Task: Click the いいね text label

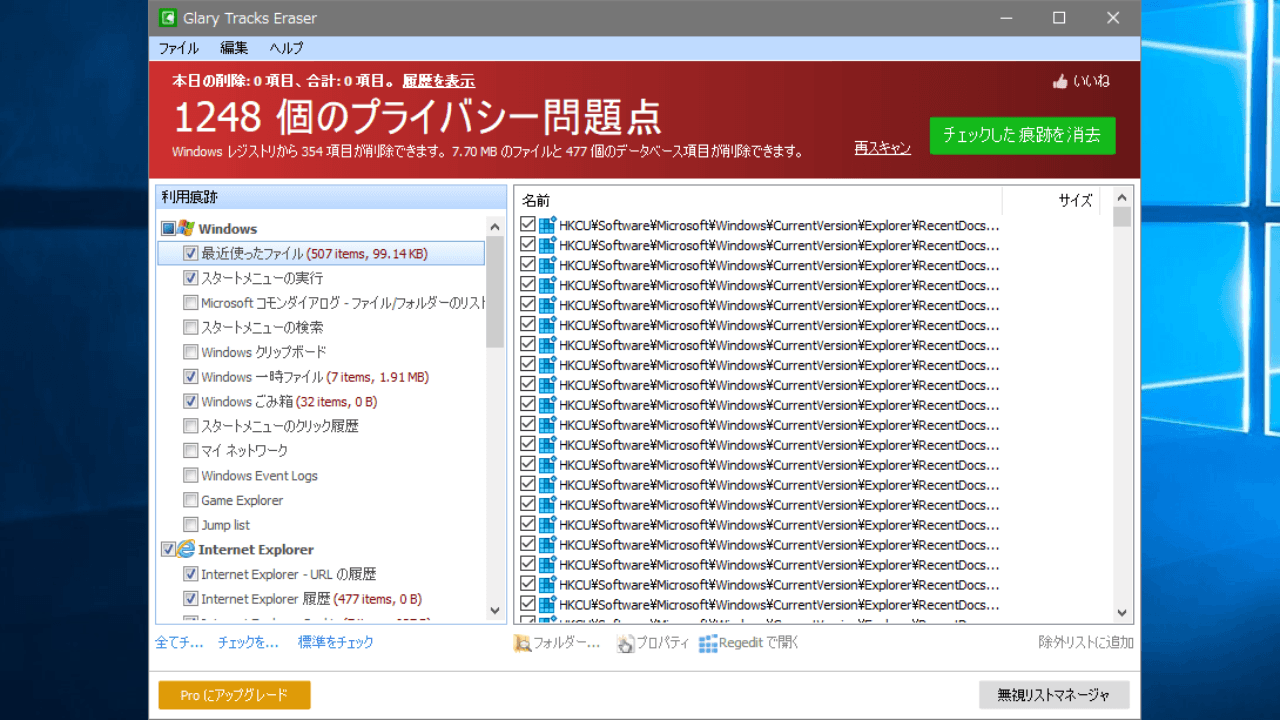Action: point(1091,81)
